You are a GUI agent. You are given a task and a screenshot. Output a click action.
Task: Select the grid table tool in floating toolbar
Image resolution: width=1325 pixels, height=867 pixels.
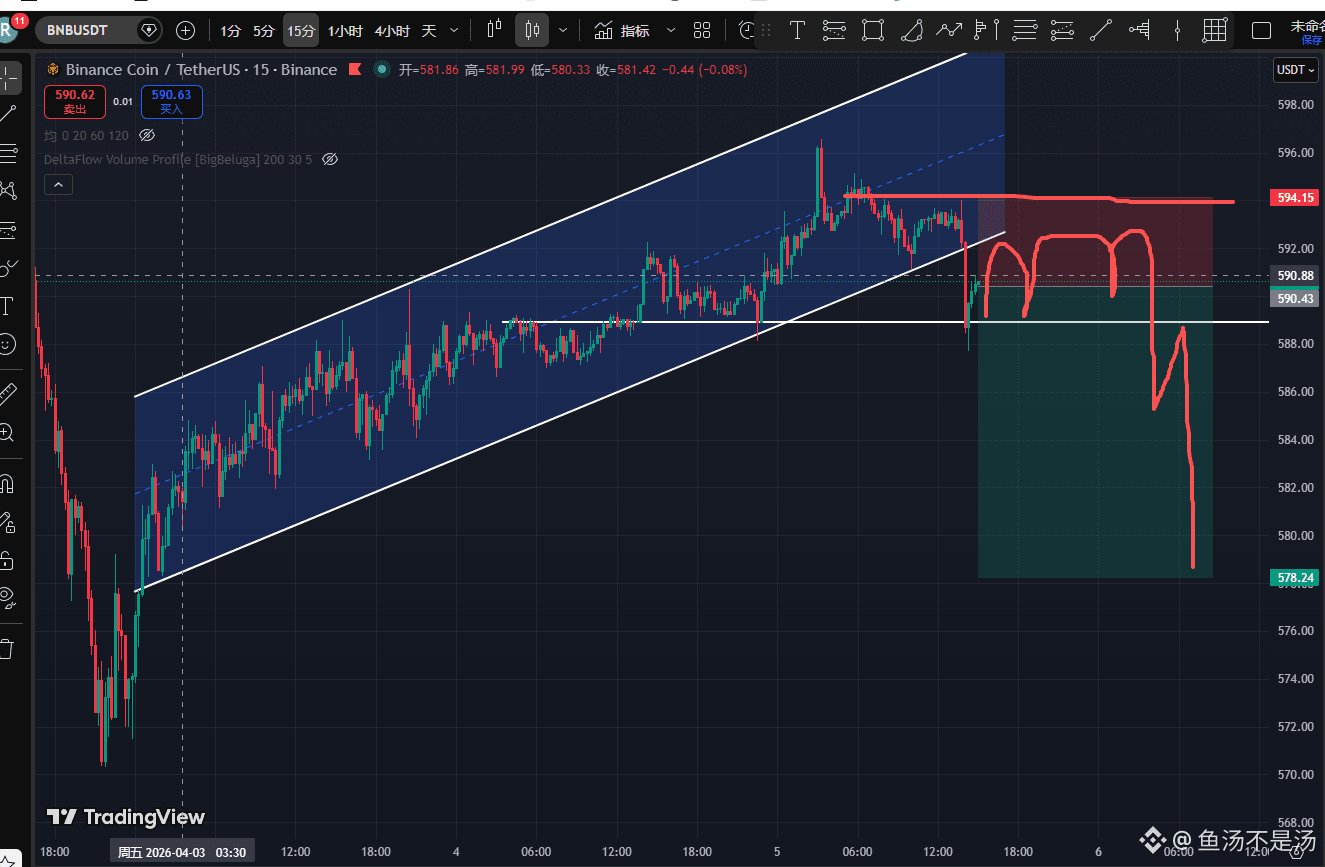pyautogui.click(x=1215, y=30)
